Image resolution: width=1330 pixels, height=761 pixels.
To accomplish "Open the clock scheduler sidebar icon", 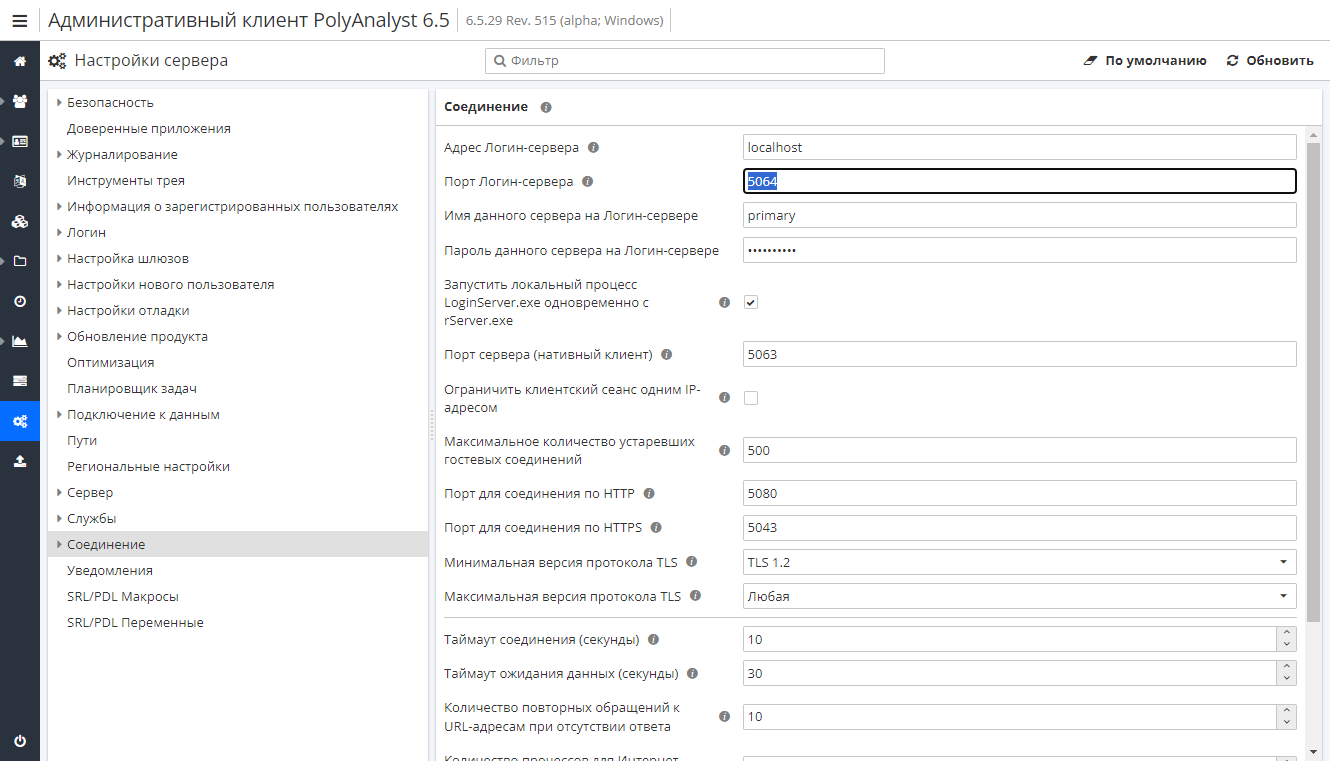I will pyautogui.click(x=20, y=301).
